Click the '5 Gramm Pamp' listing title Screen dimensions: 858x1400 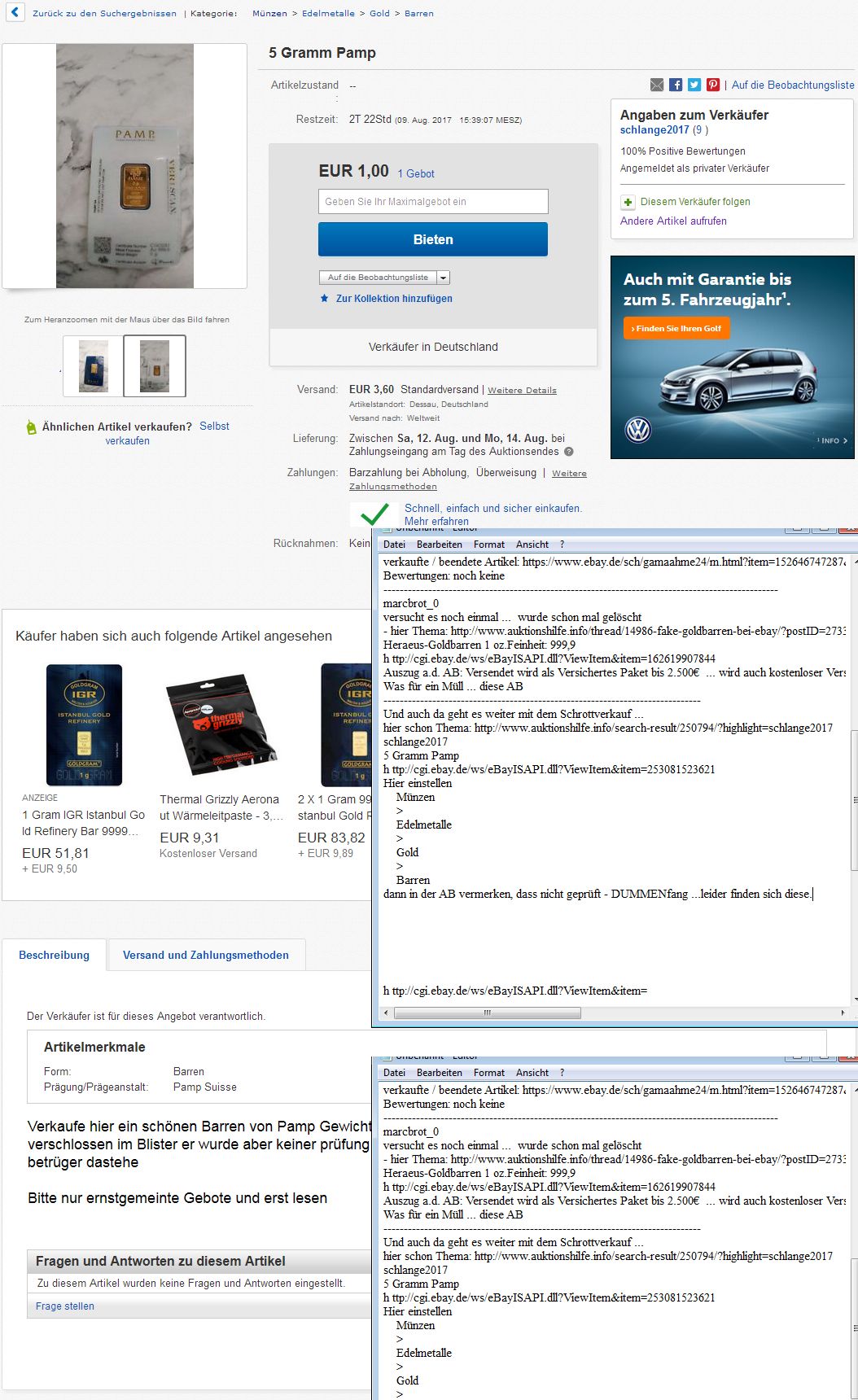(x=322, y=53)
